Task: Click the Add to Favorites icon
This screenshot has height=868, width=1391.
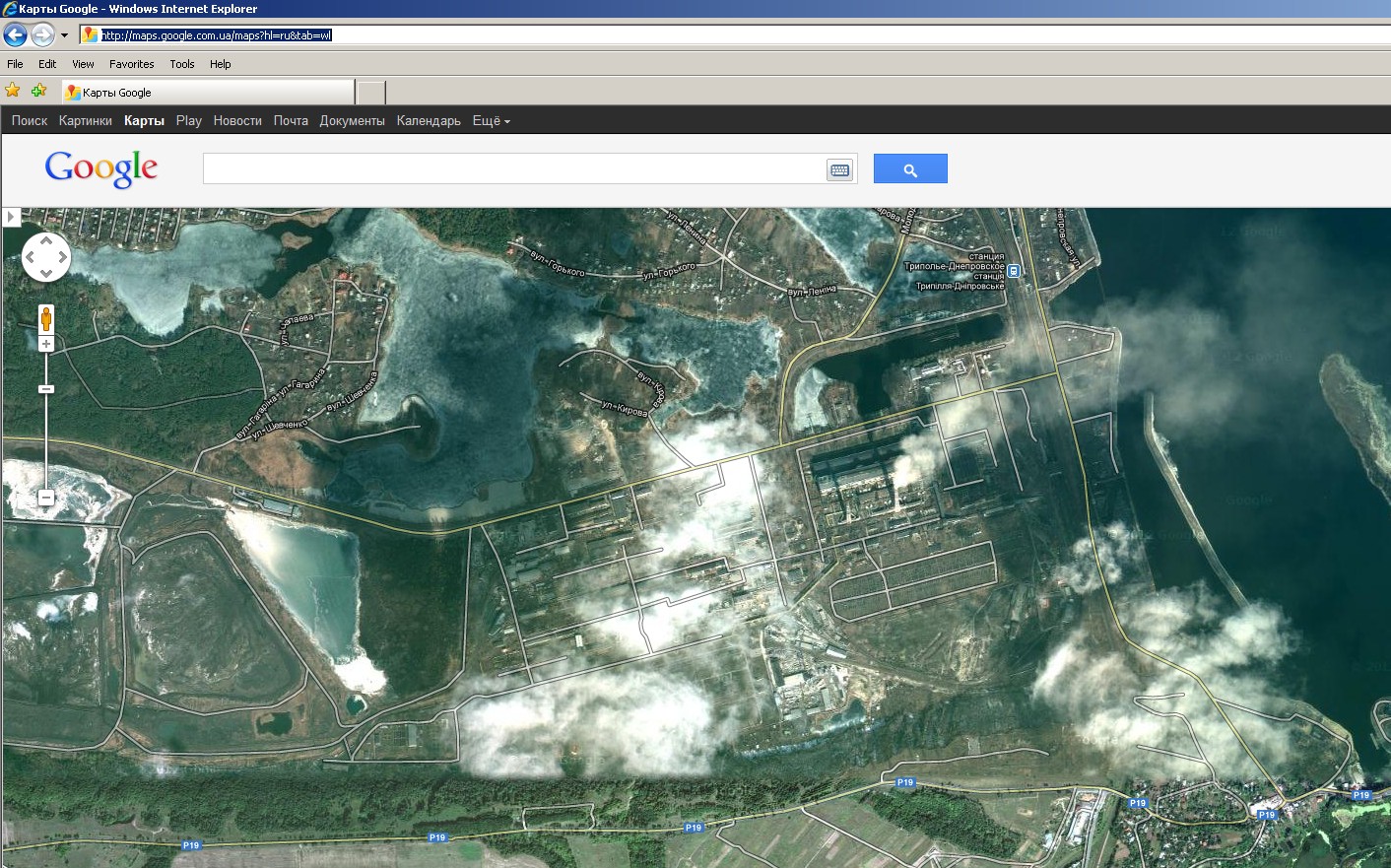Action: 38,91
